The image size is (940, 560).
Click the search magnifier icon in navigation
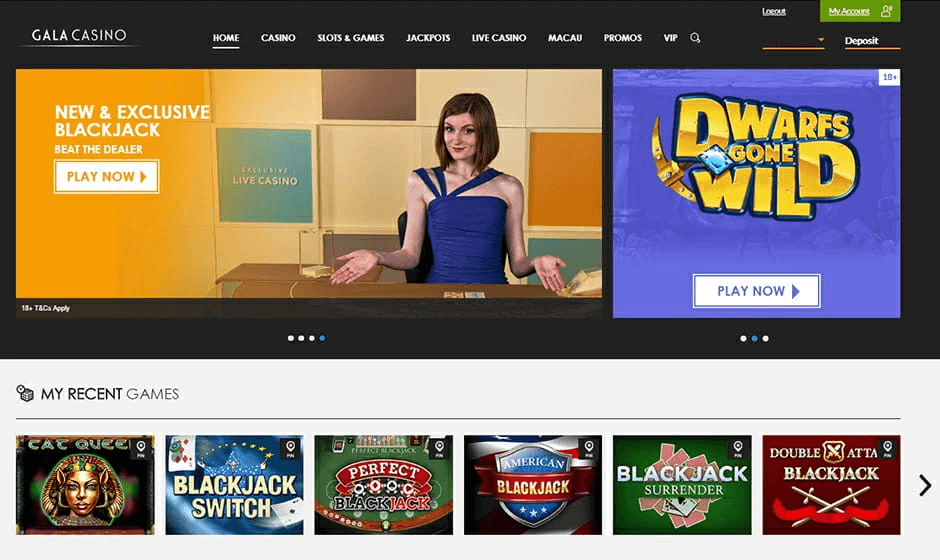pos(695,38)
